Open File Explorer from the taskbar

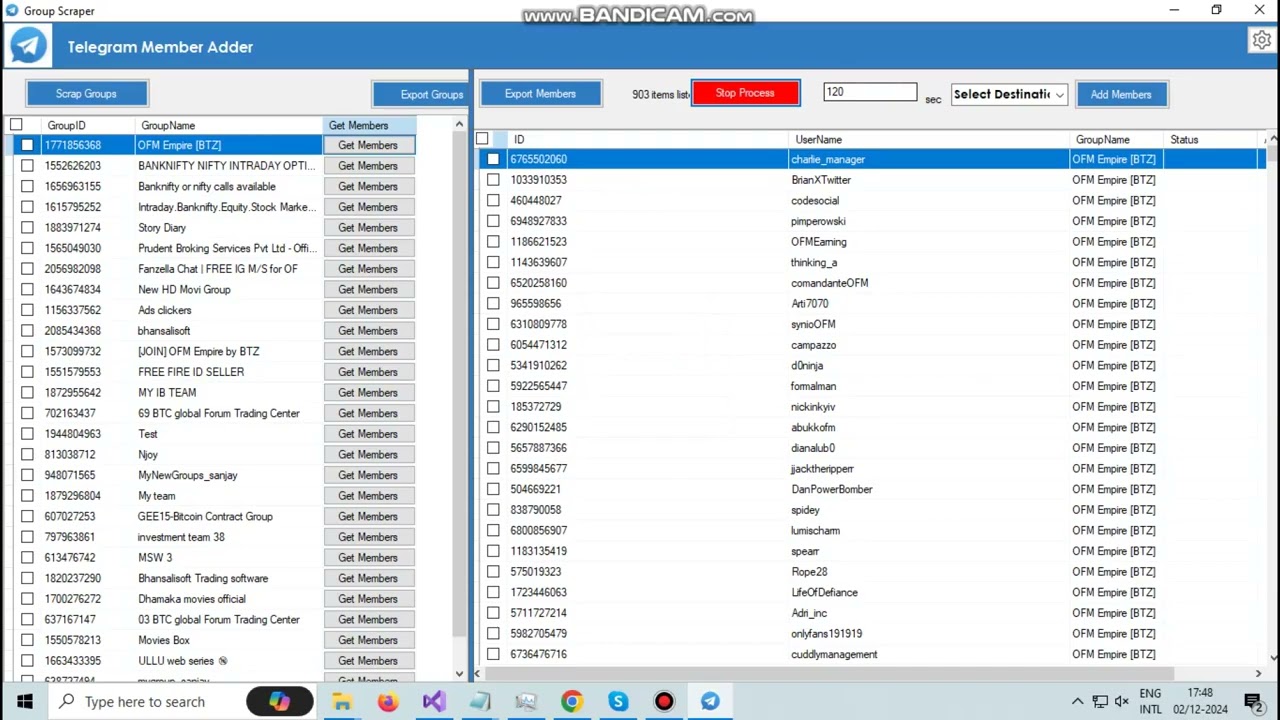coord(342,701)
